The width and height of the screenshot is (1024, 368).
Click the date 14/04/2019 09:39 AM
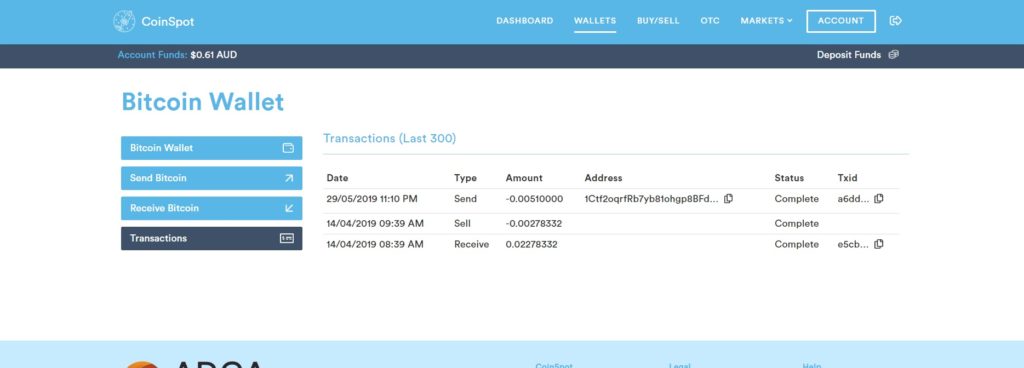pyautogui.click(x=375, y=223)
